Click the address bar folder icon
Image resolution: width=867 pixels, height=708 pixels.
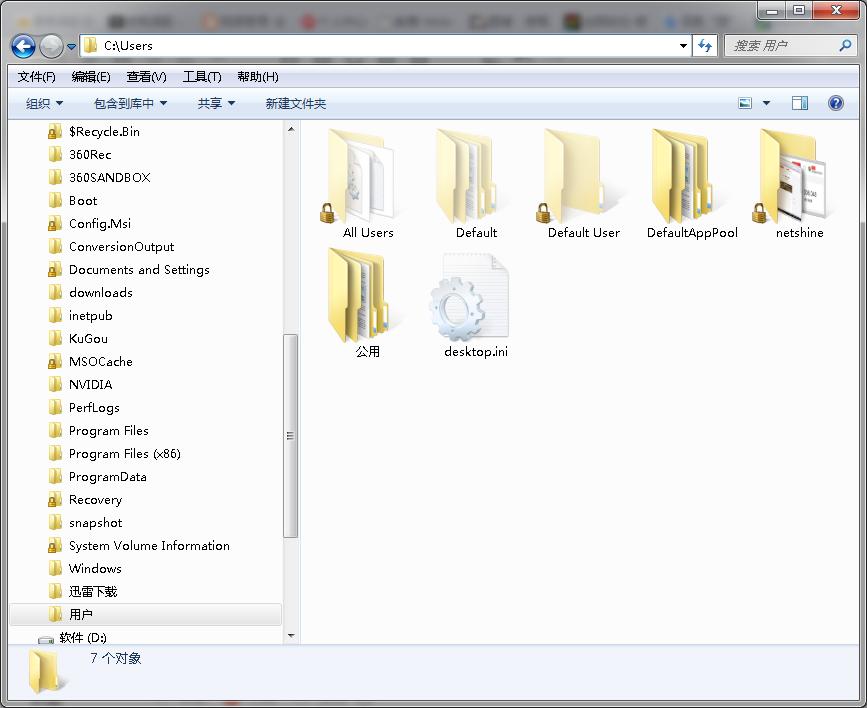[x=91, y=45]
